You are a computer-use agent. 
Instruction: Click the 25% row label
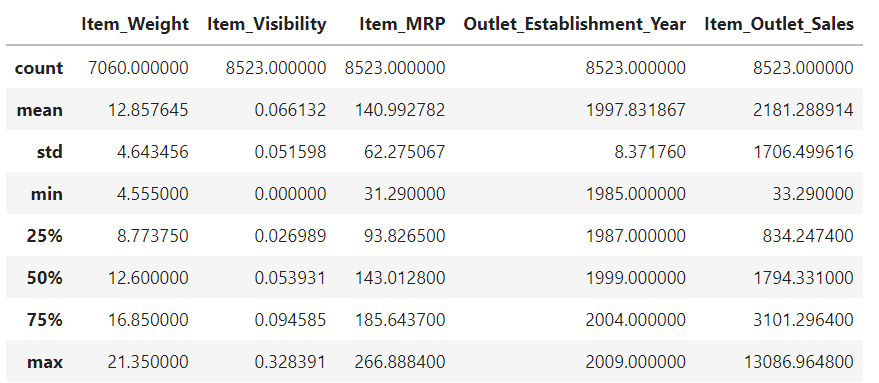coord(44,236)
